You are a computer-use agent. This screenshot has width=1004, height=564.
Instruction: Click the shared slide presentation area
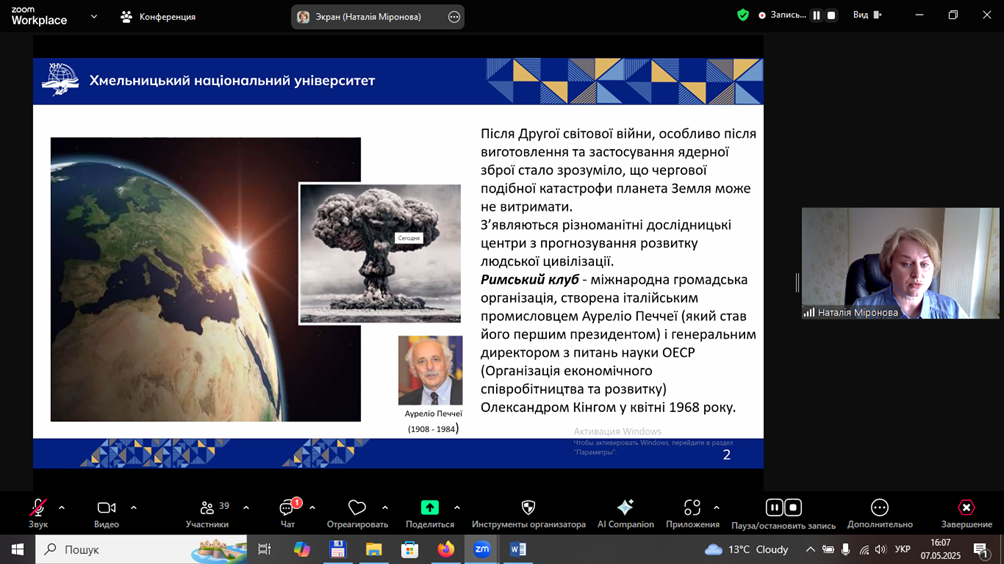click(x=398, y=263)
